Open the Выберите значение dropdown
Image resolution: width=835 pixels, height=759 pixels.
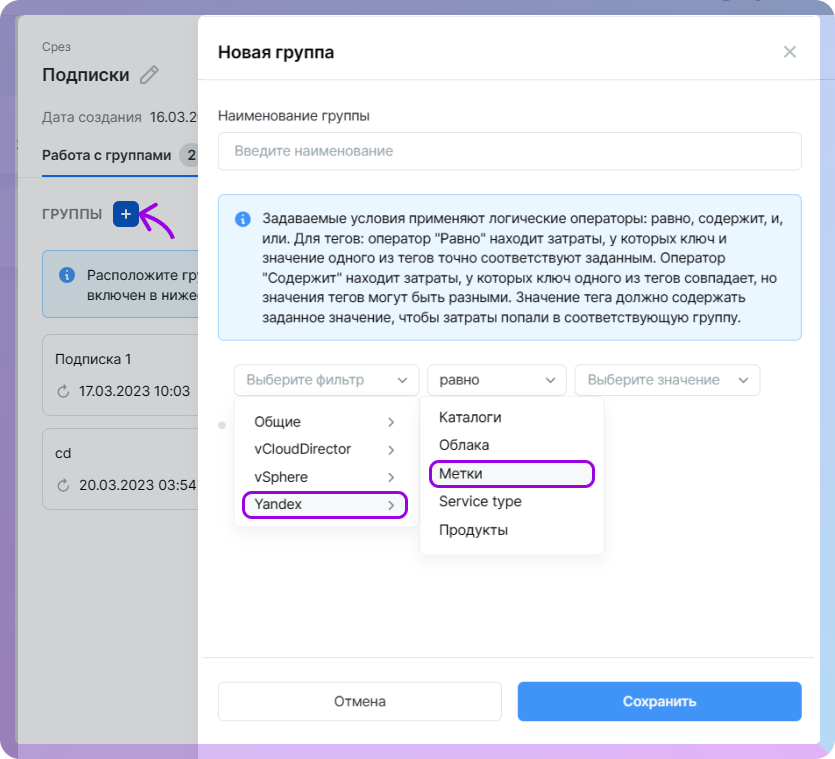[667, 380]
